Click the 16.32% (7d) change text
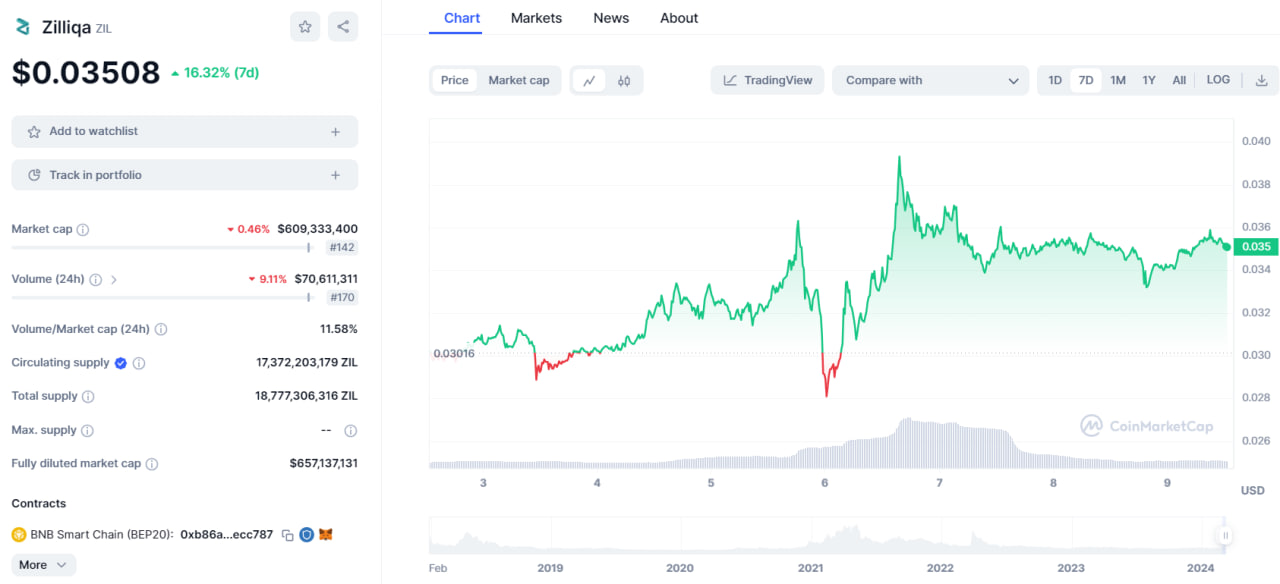This screenshot has width=1280, height=584. pyautogui.click(x=215, y=73)
